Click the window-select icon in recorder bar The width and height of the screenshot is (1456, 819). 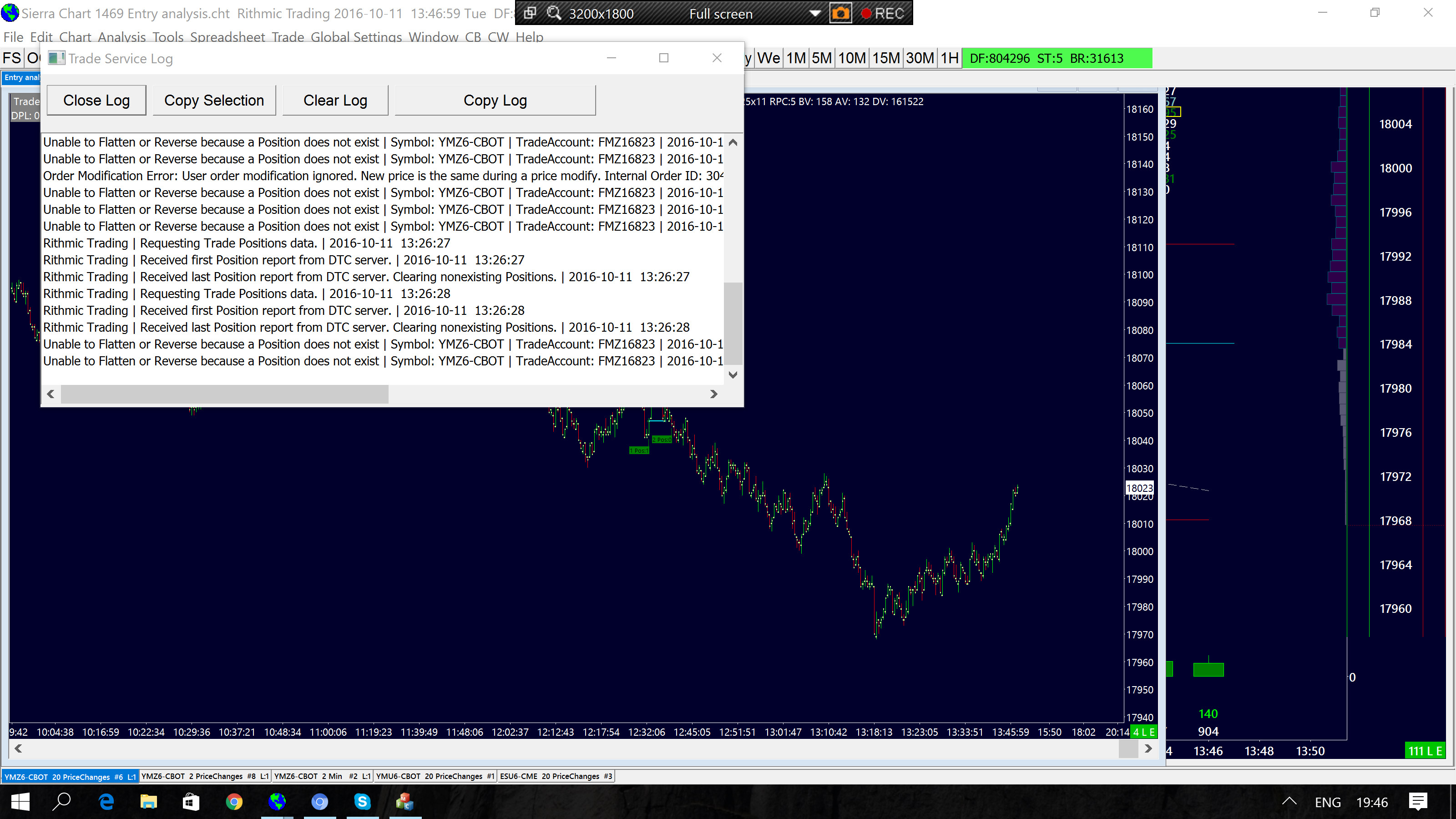coord(530,14)
